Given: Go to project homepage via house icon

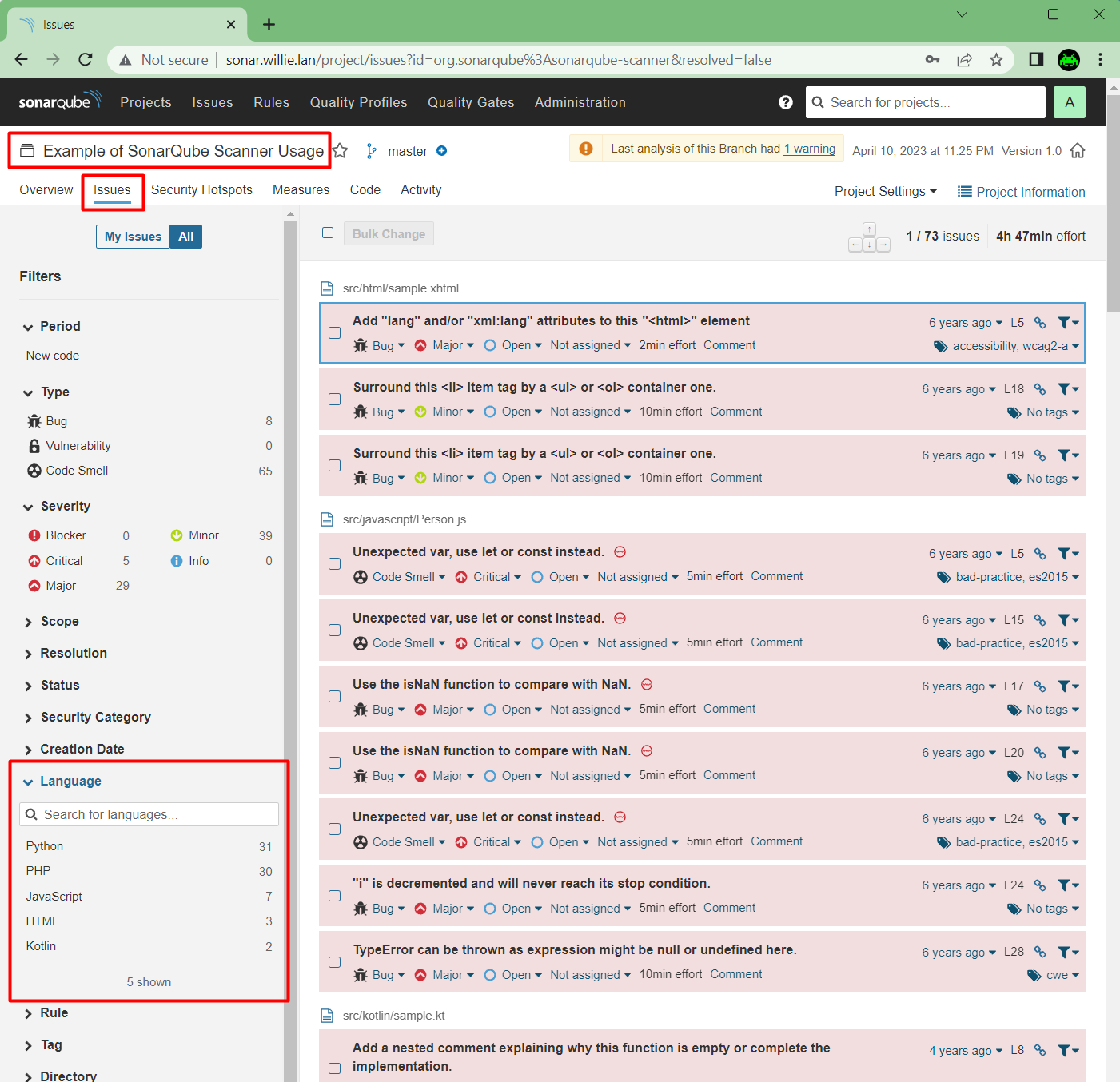Looking at the screenshot, I should click(x=1078, y=150).
